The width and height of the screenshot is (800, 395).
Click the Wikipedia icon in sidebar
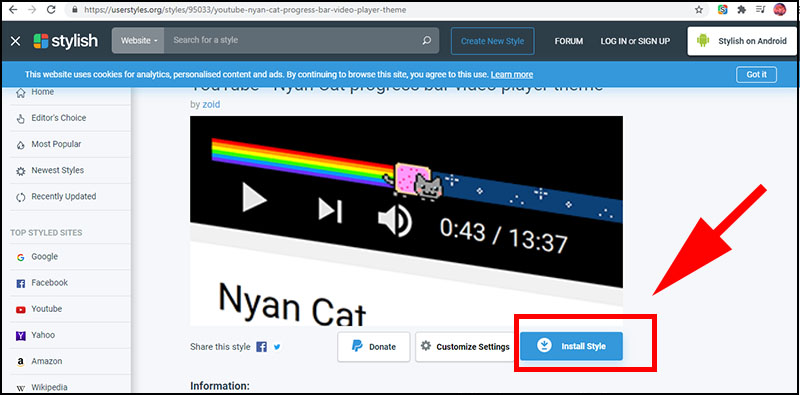[x=20, y=388]
